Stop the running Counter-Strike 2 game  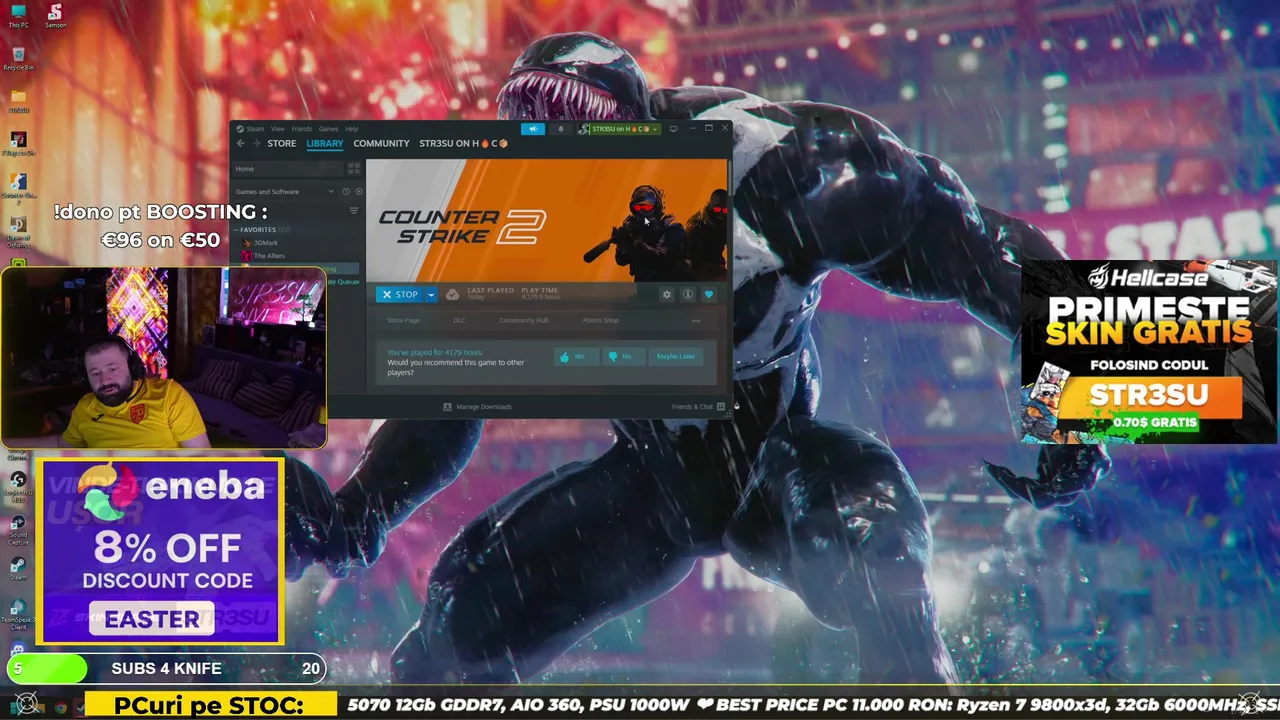tap(401, 294)
